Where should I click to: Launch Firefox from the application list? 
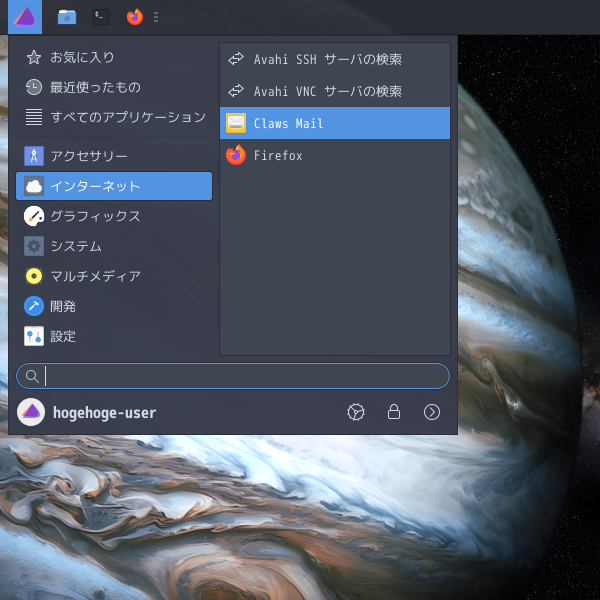click(335, 155)
